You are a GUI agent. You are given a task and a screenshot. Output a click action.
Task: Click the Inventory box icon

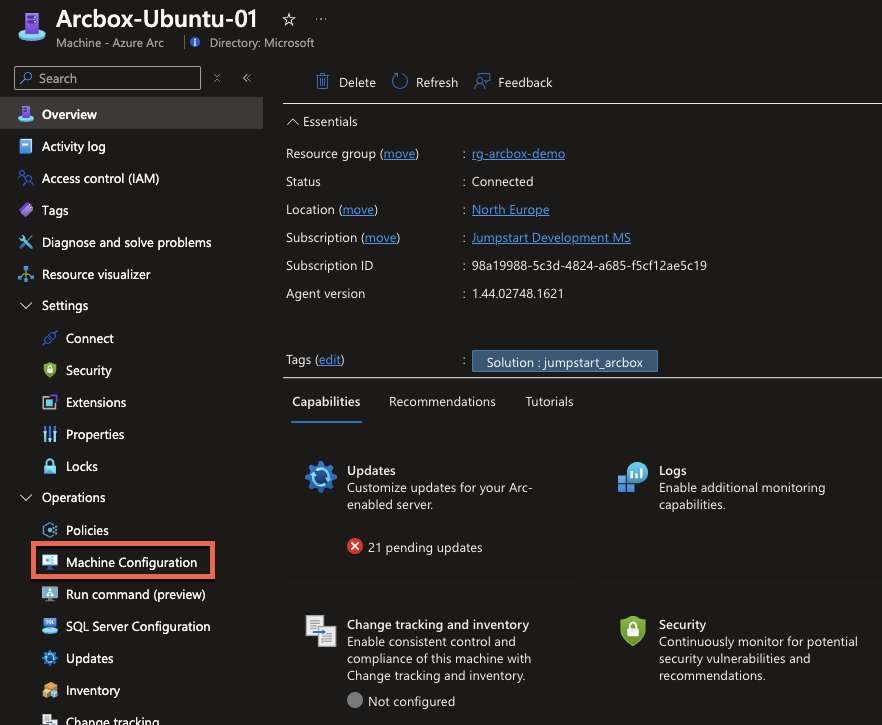click(50, 690)
